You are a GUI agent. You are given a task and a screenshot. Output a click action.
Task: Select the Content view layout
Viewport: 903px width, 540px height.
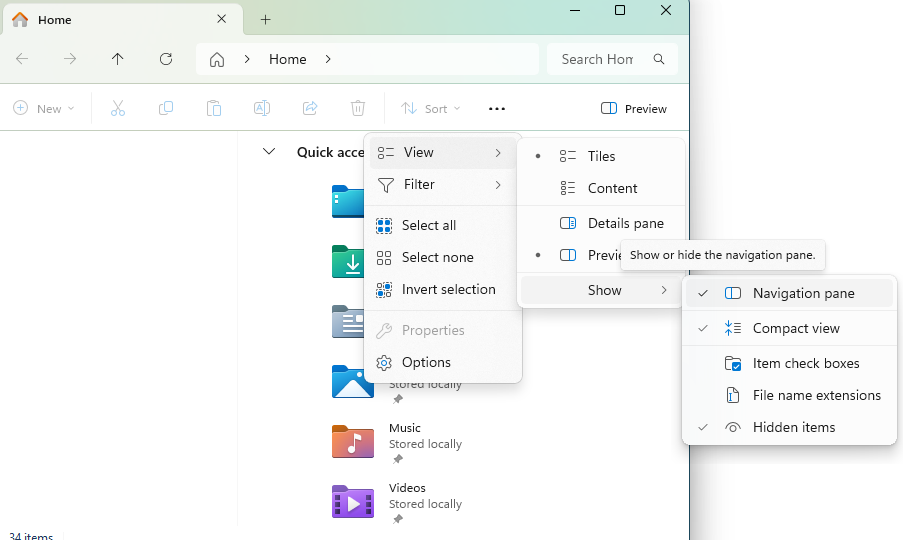pyautogui.click(x=601, y=188)
